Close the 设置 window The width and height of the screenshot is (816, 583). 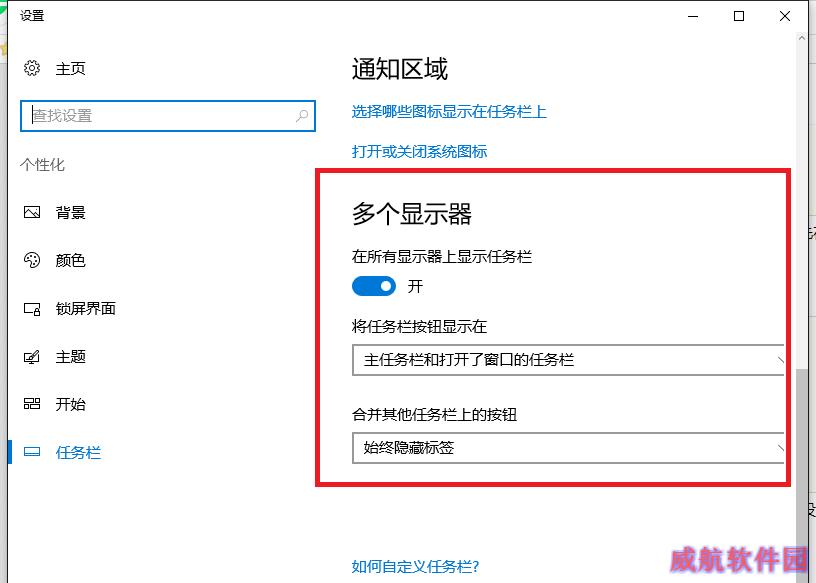785,16
